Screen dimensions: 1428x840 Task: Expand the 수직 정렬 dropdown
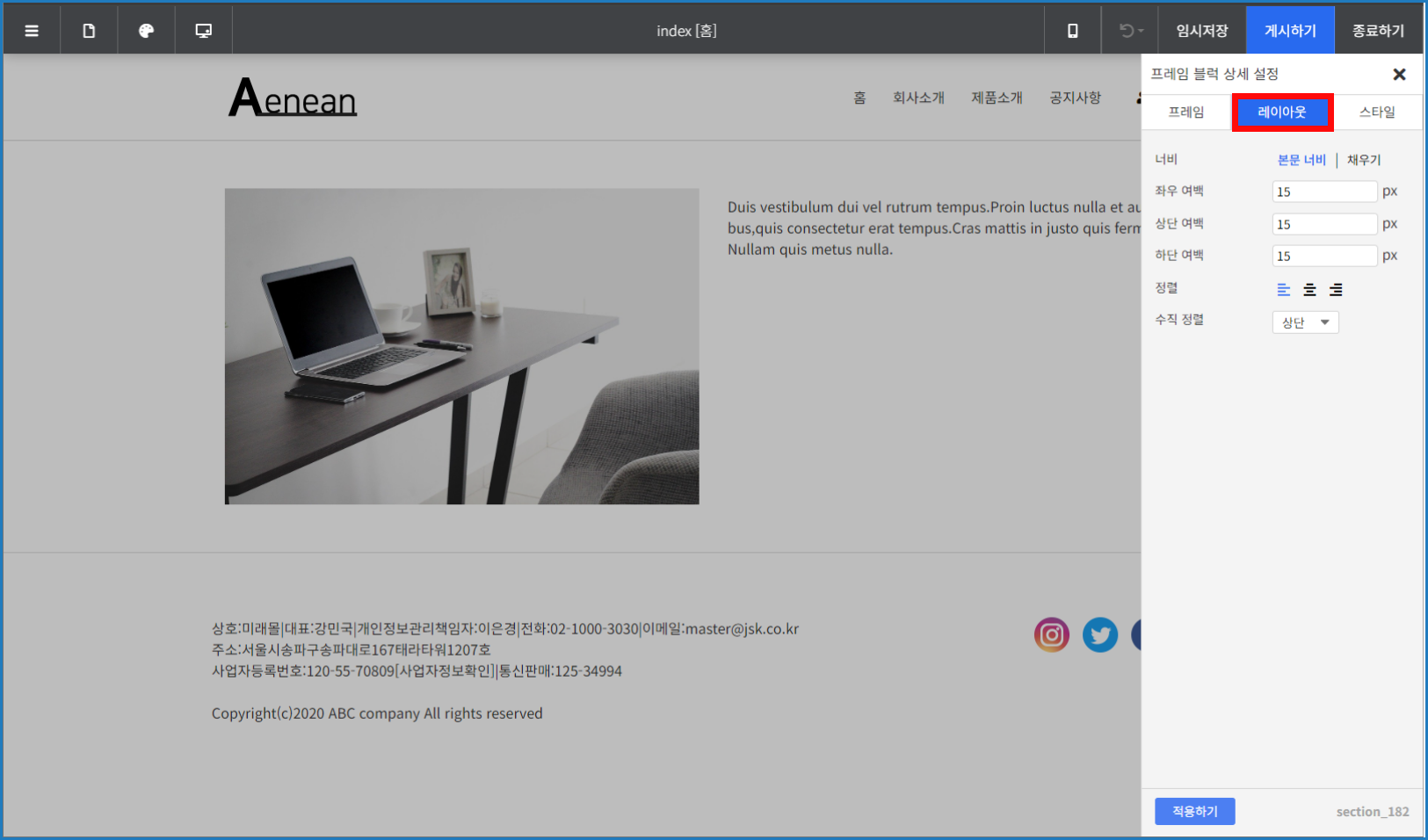click(1305, 322)
